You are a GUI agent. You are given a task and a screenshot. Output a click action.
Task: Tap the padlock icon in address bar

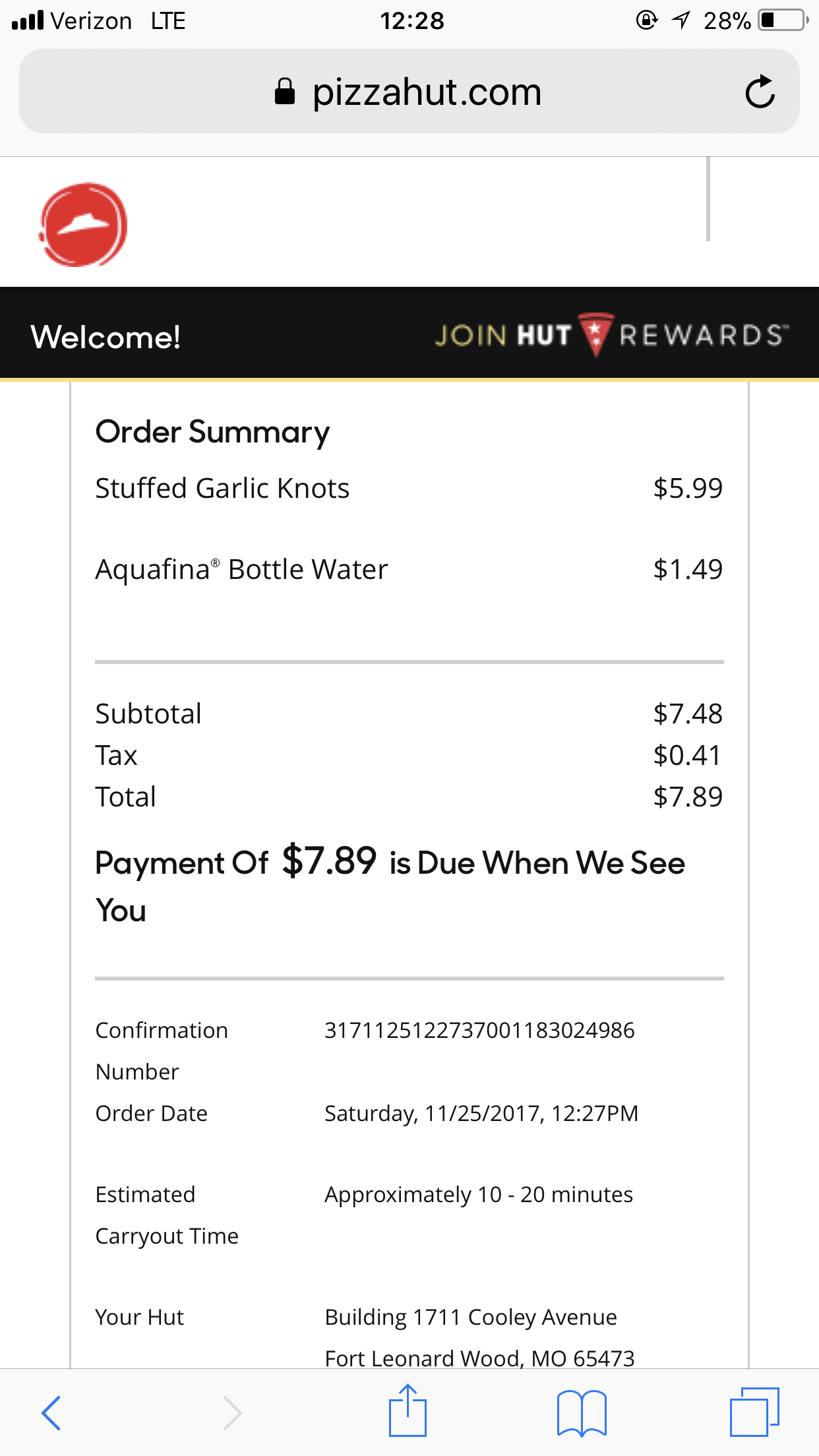tap(285, 92)
